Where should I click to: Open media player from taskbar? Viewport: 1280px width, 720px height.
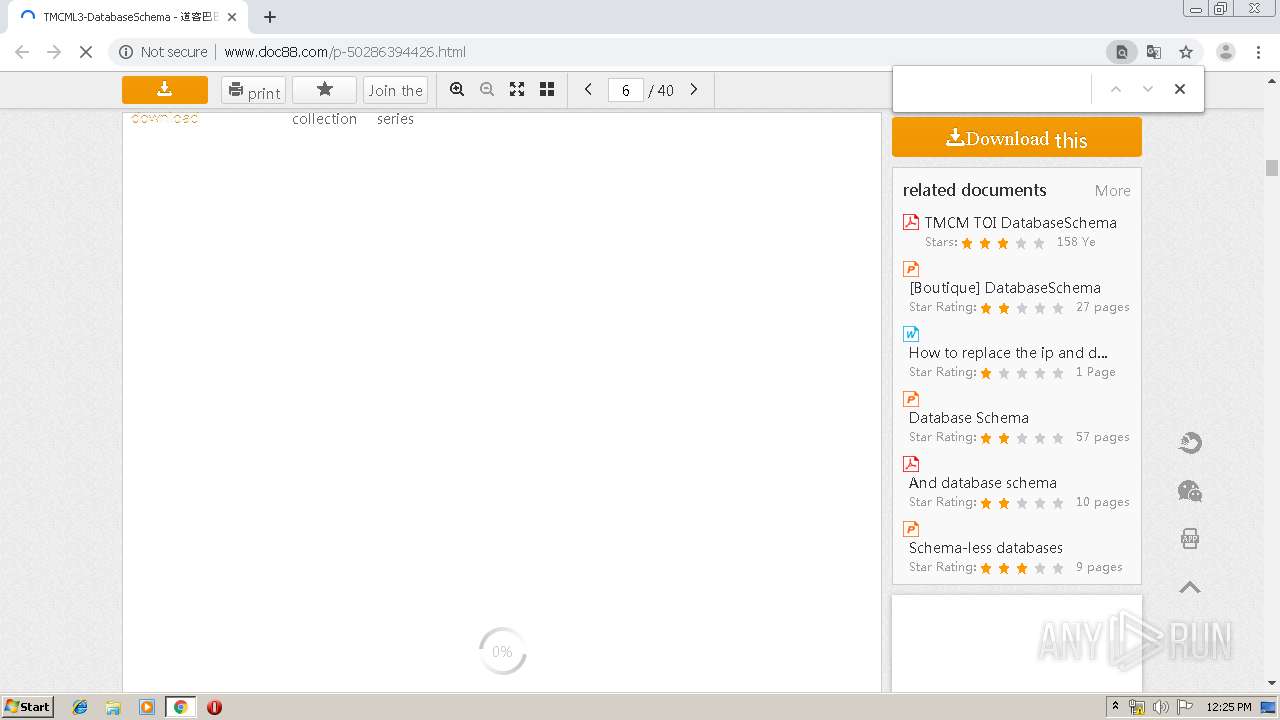pyautogui.click(x=147, y=707)
